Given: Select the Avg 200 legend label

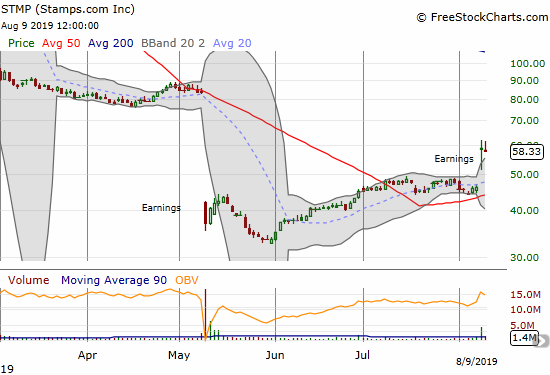Looking at the screenshot, I should tap(110, 43).
